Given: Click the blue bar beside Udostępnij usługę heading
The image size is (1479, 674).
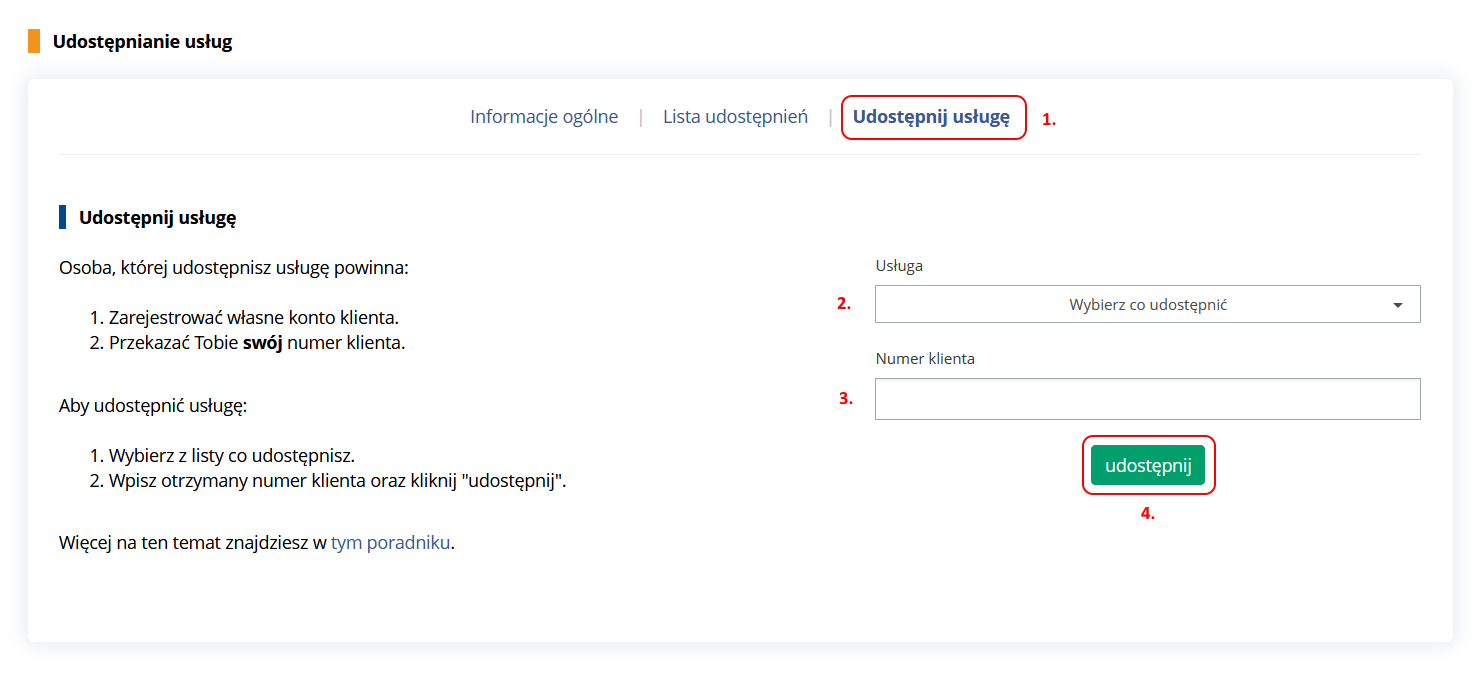Looking at the screenshot, I should coord(62,217).
